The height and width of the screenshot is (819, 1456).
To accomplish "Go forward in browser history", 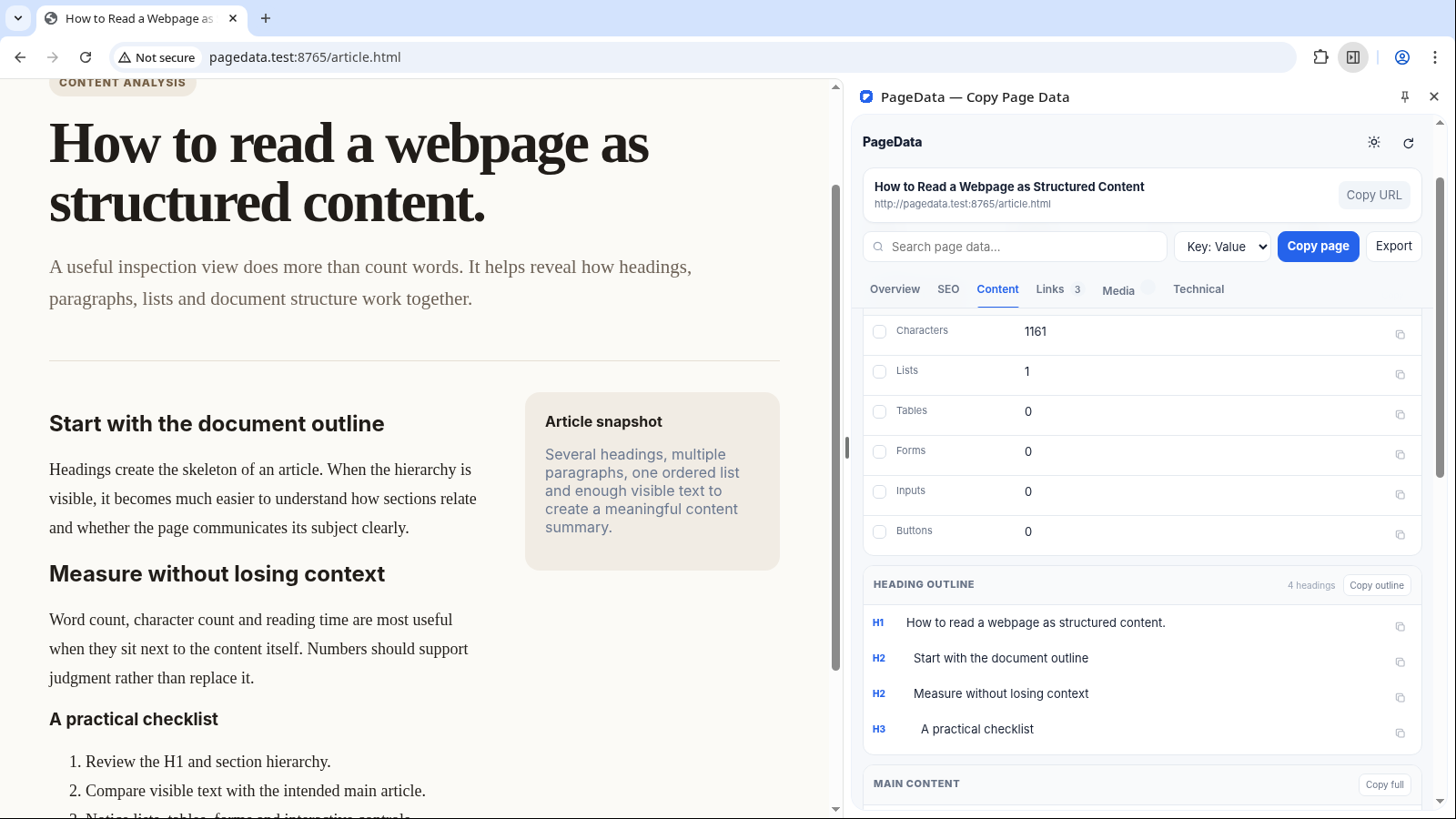I will (53, 57).
